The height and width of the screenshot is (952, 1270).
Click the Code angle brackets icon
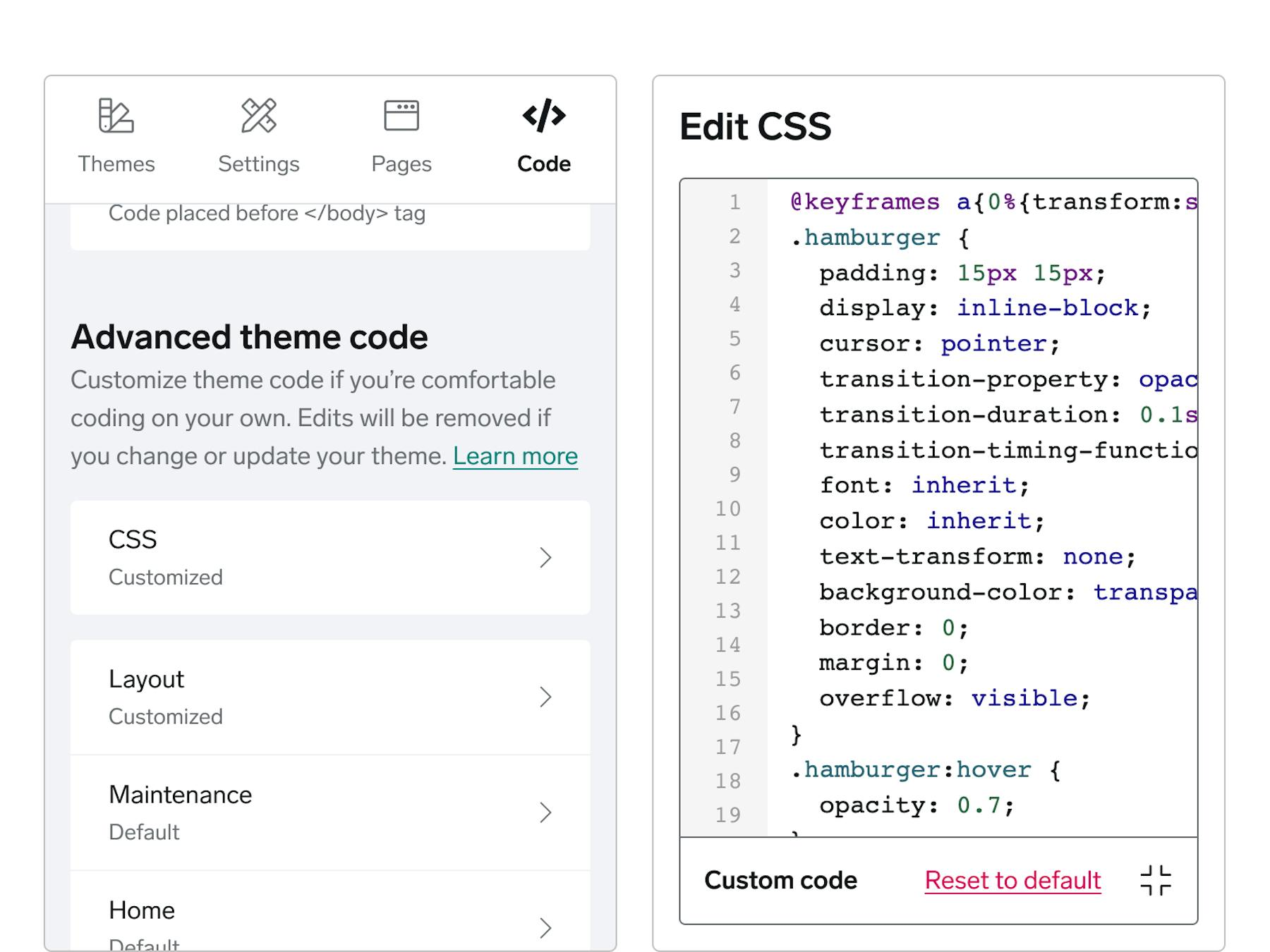click(x=544, y=116)
